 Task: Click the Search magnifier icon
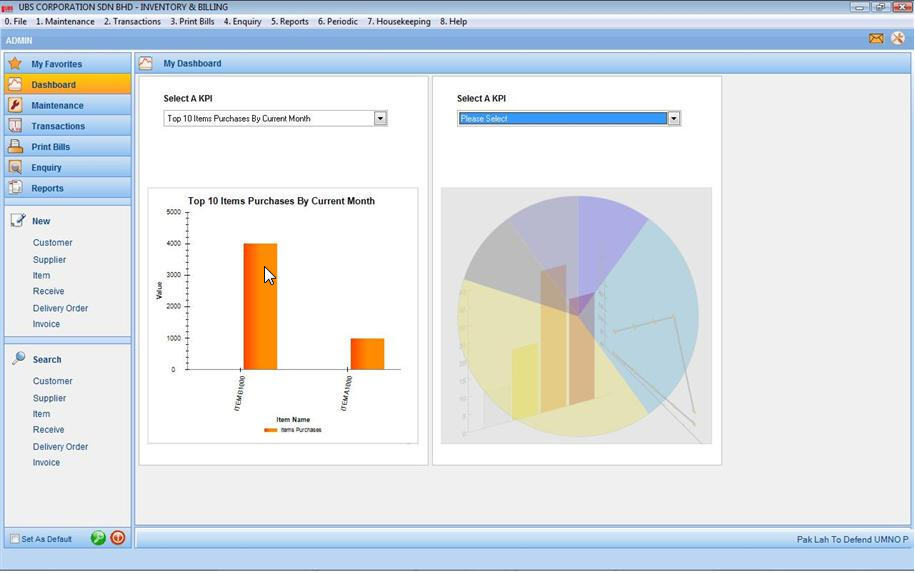point(18,358)
